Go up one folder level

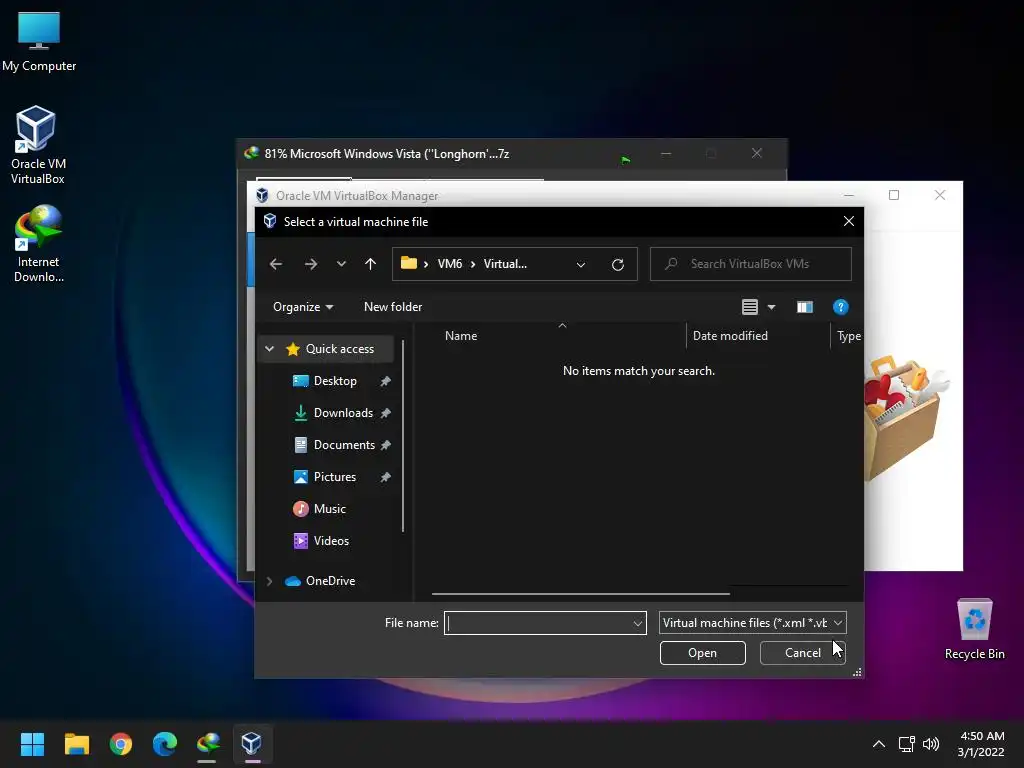(370, 264)
